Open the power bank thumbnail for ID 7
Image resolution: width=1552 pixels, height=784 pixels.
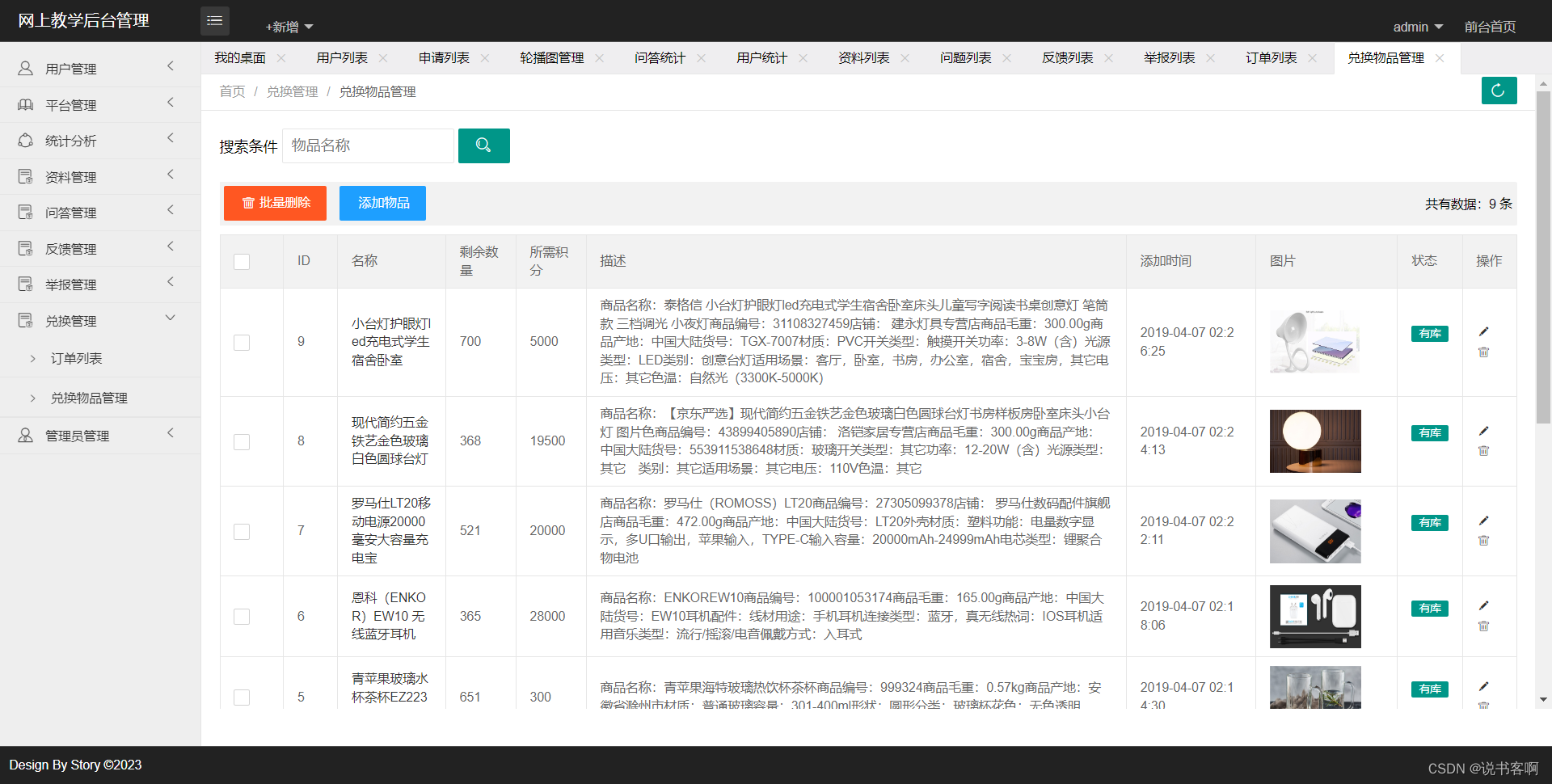[x=1315, y=531]
